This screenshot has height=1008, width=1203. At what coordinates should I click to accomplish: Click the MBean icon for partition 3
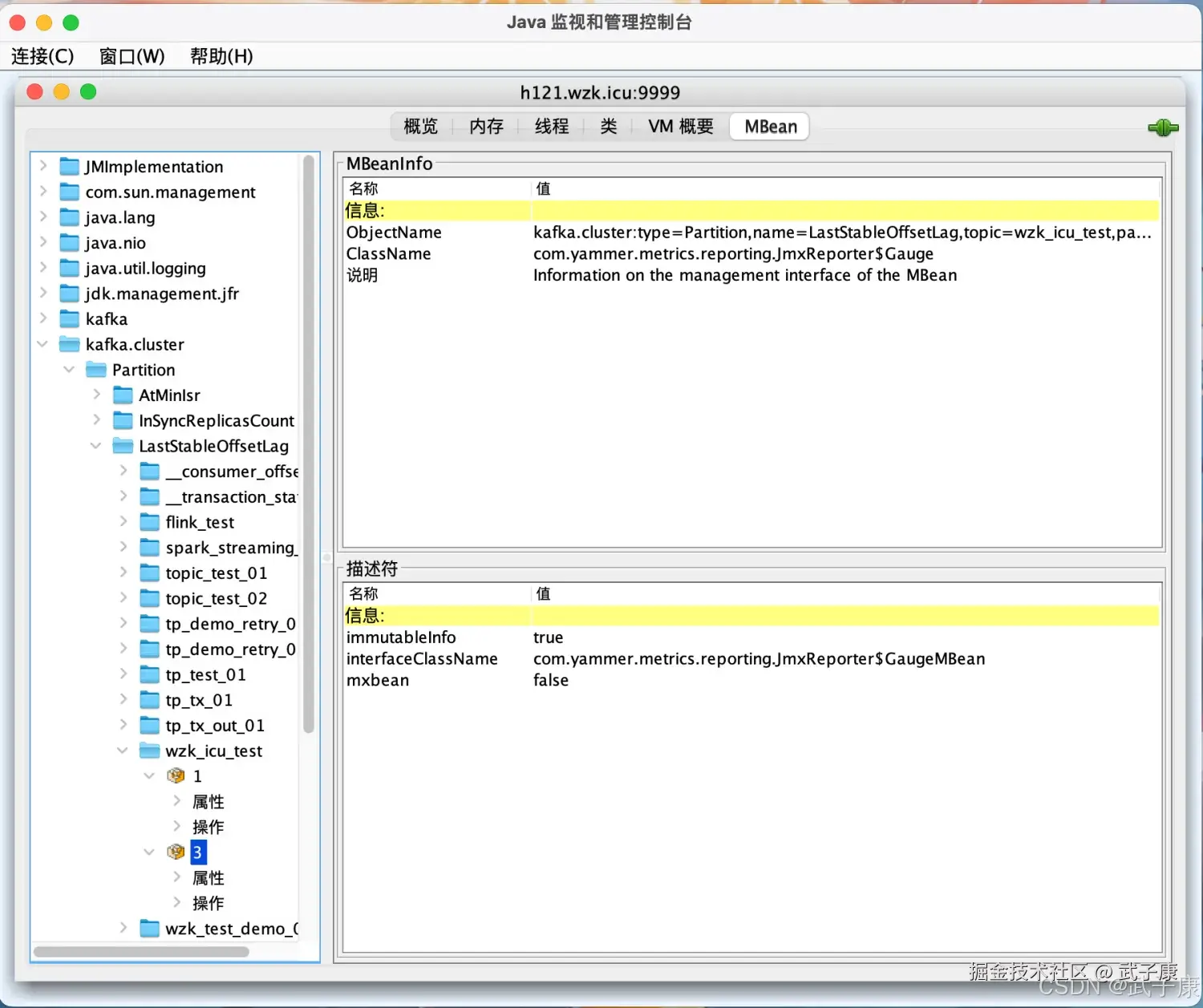click(x=176, y=852)
